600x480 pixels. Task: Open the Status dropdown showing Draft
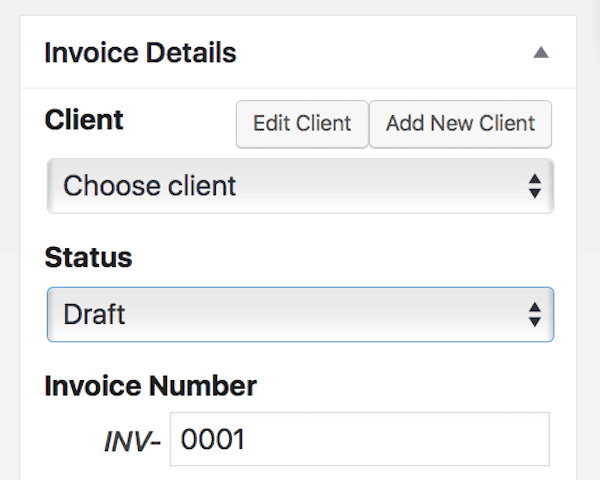coord(300,314)
